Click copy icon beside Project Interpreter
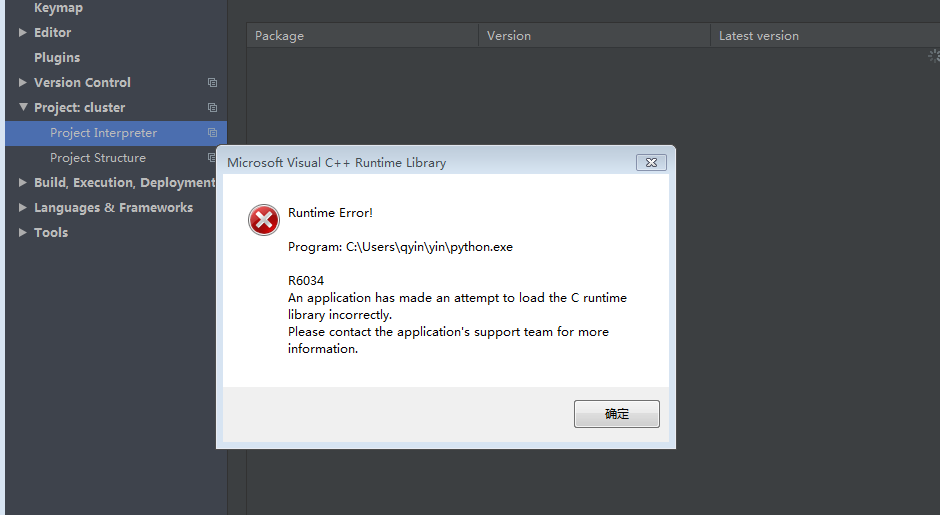This screenshot has width=940, height=515. [212, 132]
